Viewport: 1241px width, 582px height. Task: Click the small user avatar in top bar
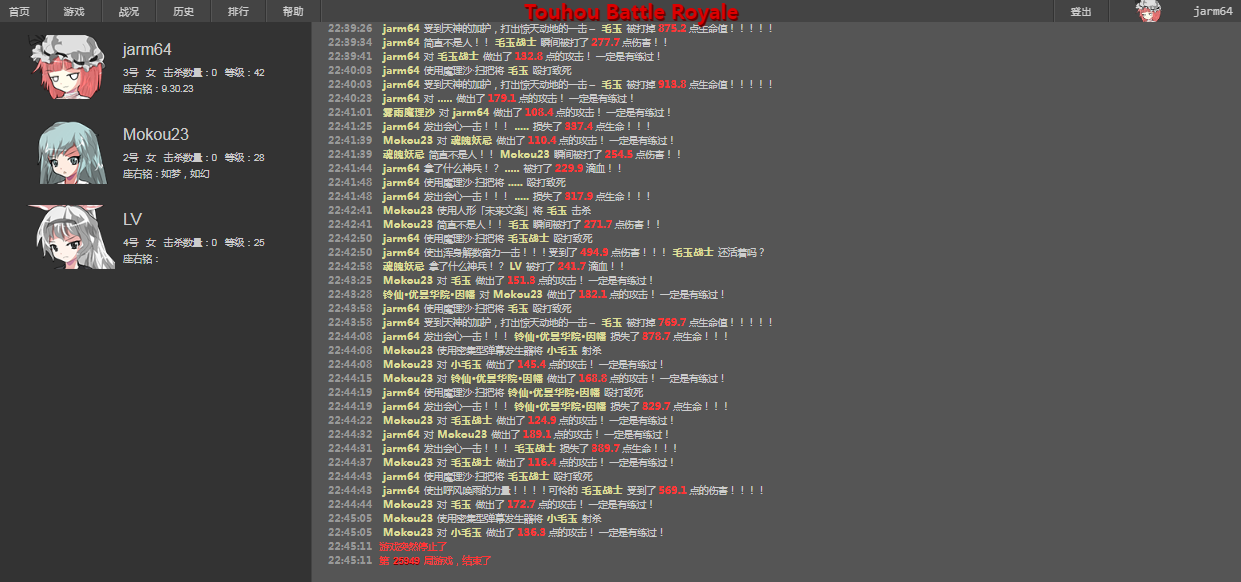click(1148, 11)
